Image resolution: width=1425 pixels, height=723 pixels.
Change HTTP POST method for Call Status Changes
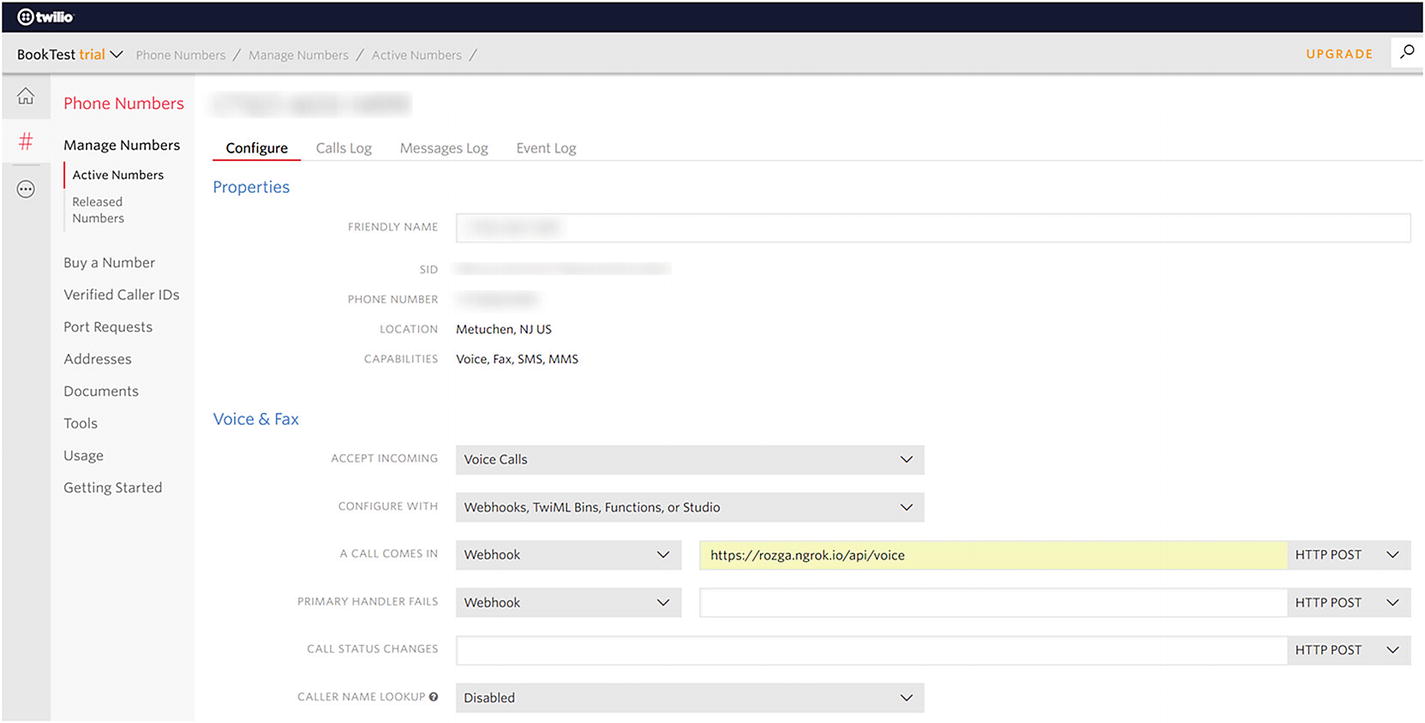click(x=1348, y=650)
